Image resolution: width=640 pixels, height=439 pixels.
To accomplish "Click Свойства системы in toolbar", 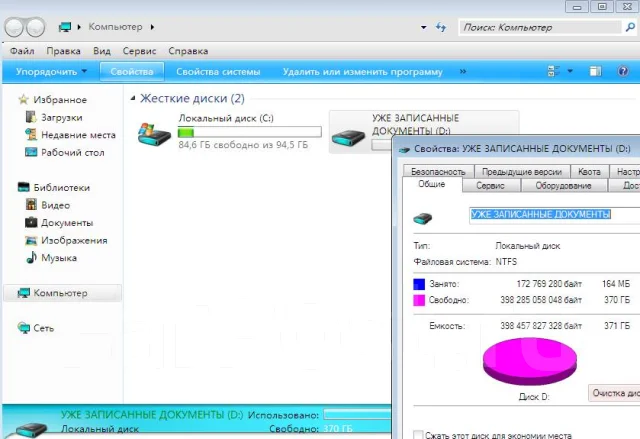I will [x=218, y=72].
